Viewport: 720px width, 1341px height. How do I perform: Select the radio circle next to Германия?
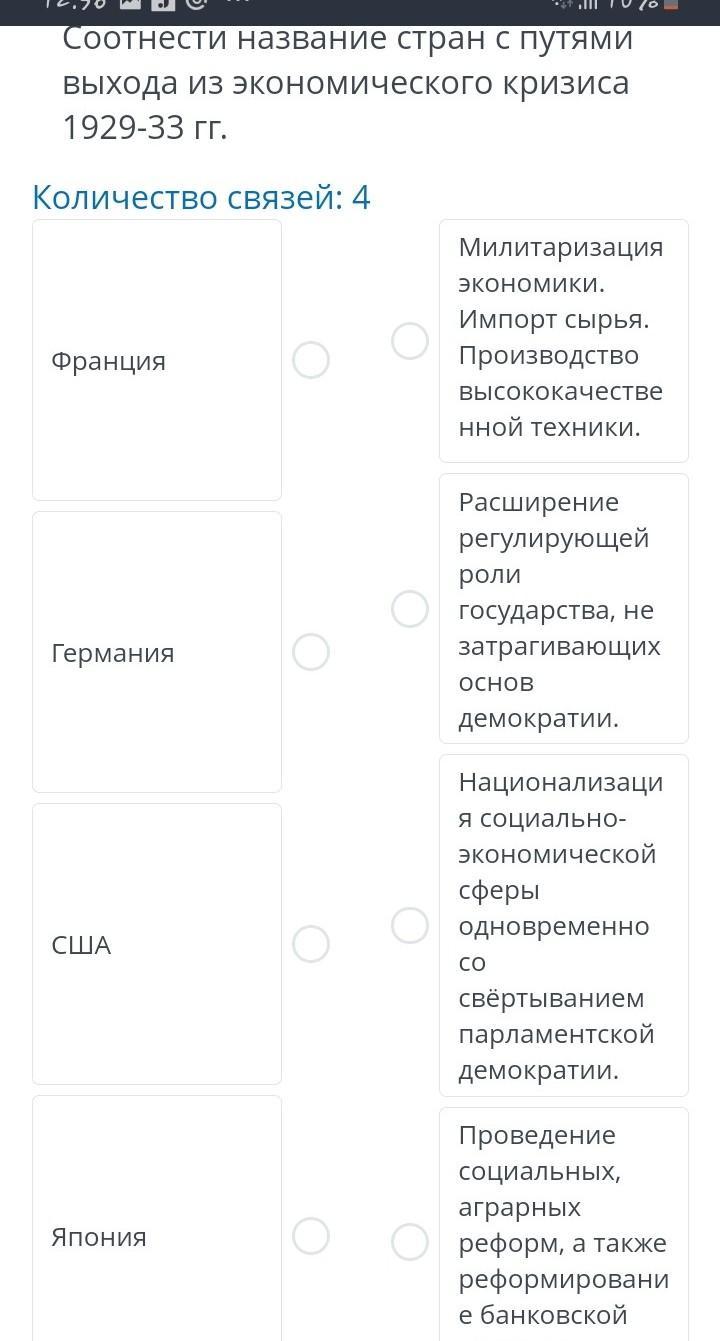point(311,652)
